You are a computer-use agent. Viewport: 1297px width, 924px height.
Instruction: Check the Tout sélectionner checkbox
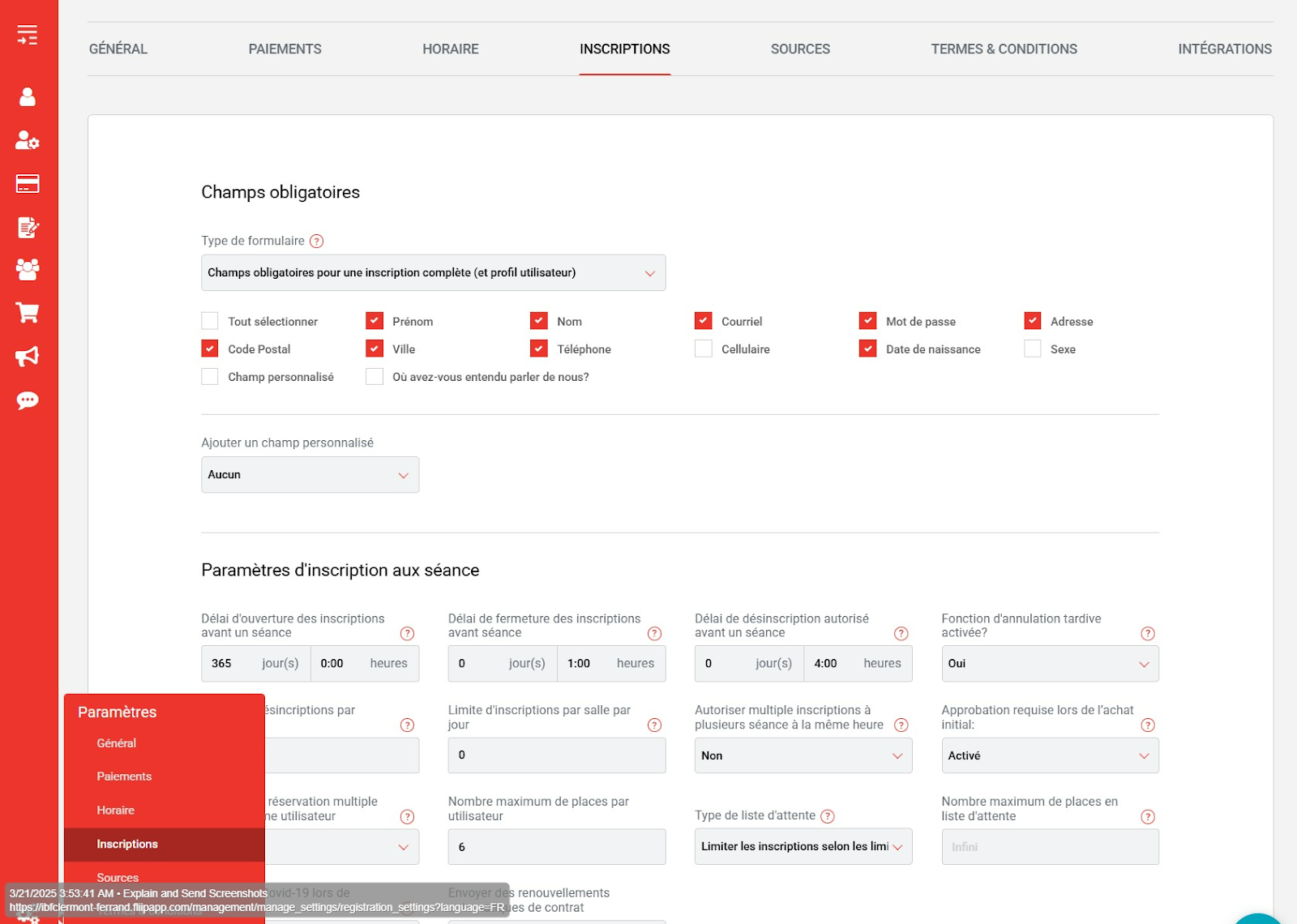click(210, 321)
